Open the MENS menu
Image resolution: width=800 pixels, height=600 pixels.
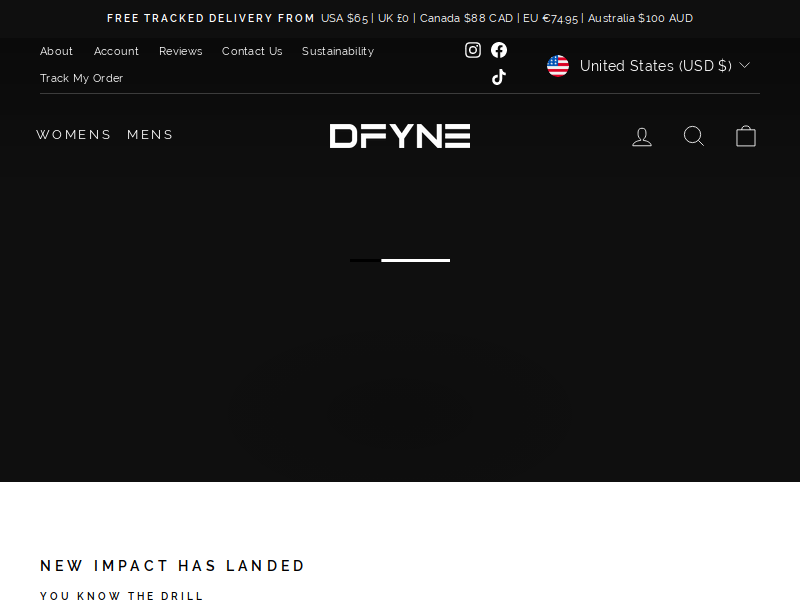[x=150, y=135]
